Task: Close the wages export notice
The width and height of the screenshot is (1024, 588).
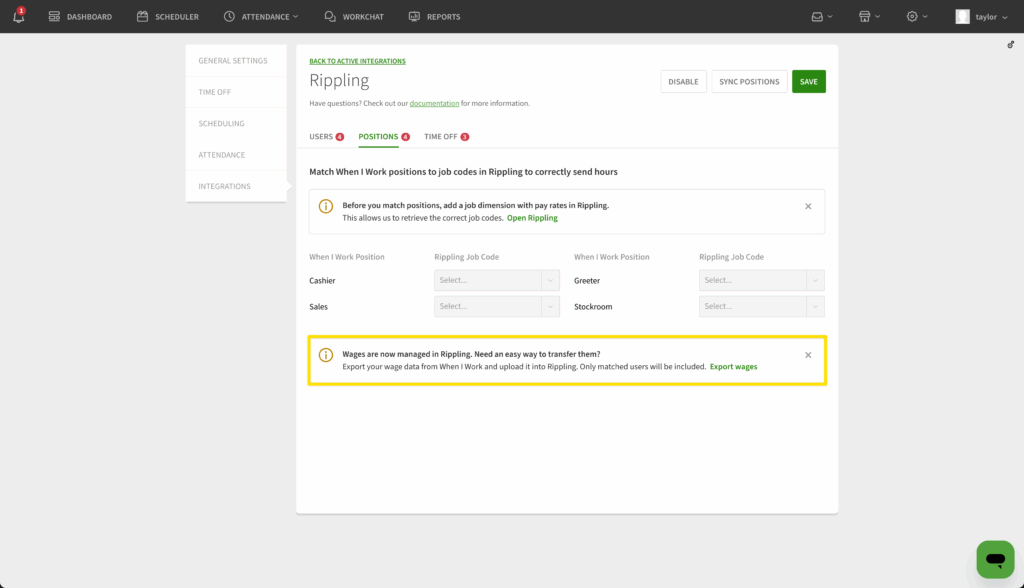Action: pos(808,355)
